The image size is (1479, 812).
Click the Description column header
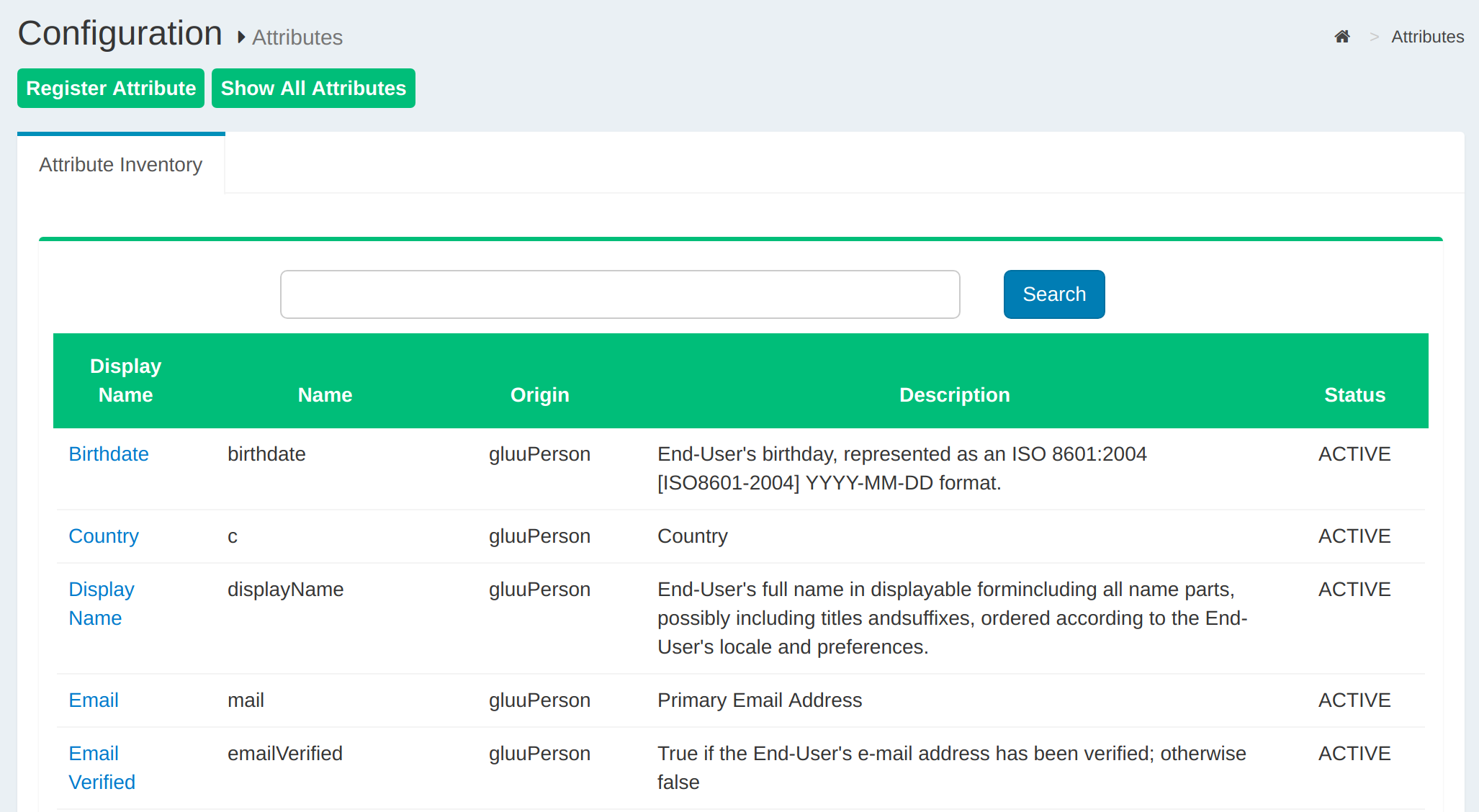click(954, 395)
